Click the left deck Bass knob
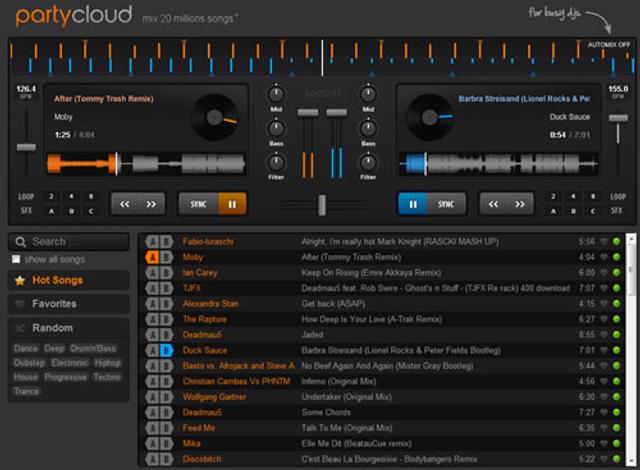This screenshot has height=470, width=640. point(276,129)
